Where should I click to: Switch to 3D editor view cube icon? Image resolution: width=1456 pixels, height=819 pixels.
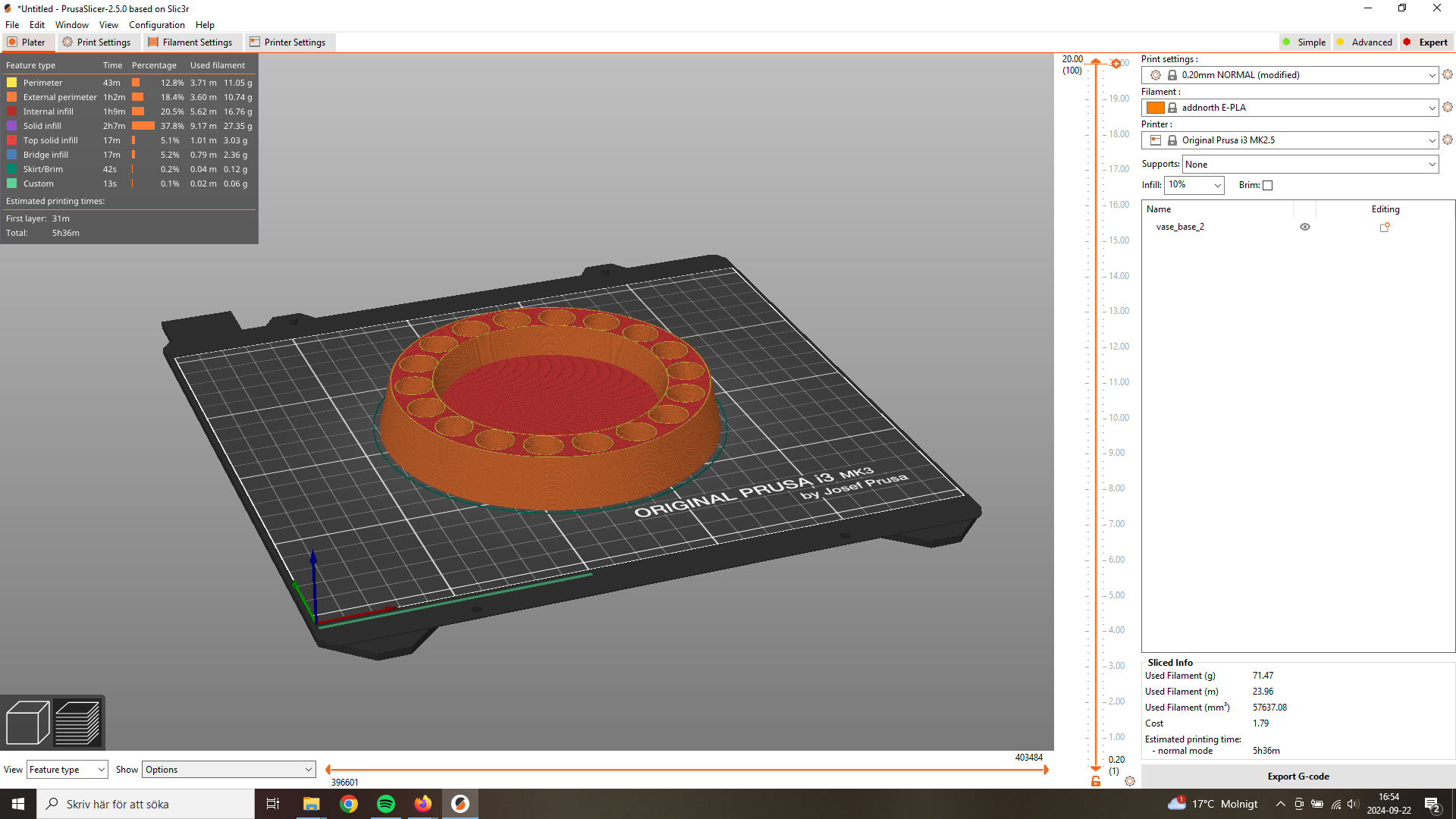(x=27, y=723)
